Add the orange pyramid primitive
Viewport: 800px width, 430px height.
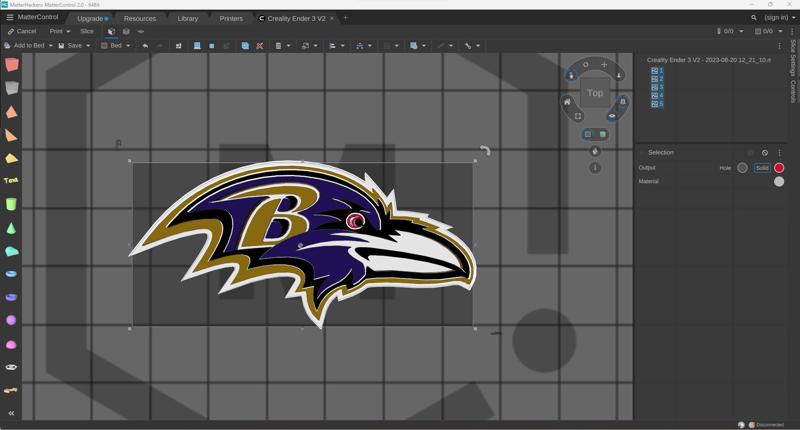pos(11,112)
